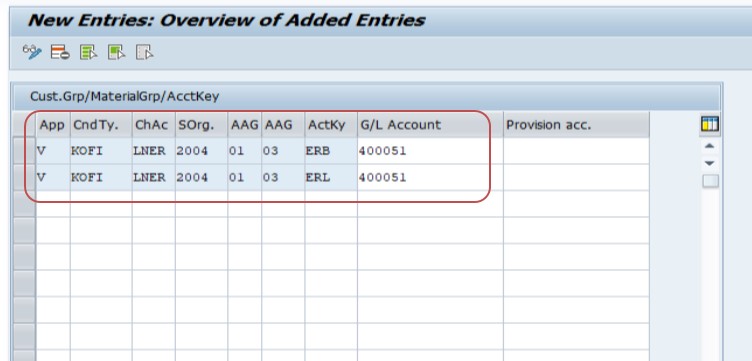Open the table settings configuration icon
Image resolution: width=752 pixels, height=361 pixels.
tap(710, 124)
